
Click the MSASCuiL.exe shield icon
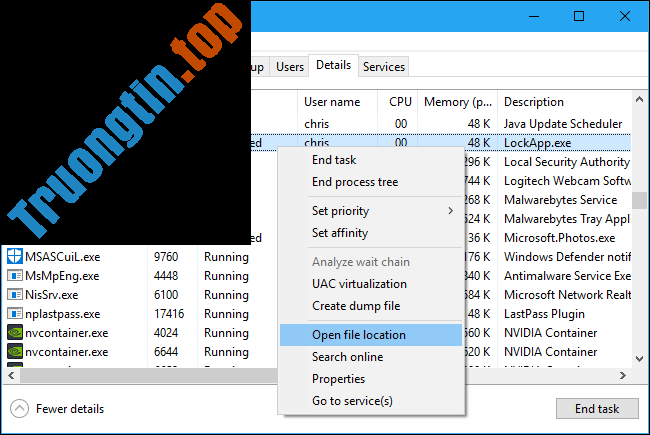click(15, 256)
